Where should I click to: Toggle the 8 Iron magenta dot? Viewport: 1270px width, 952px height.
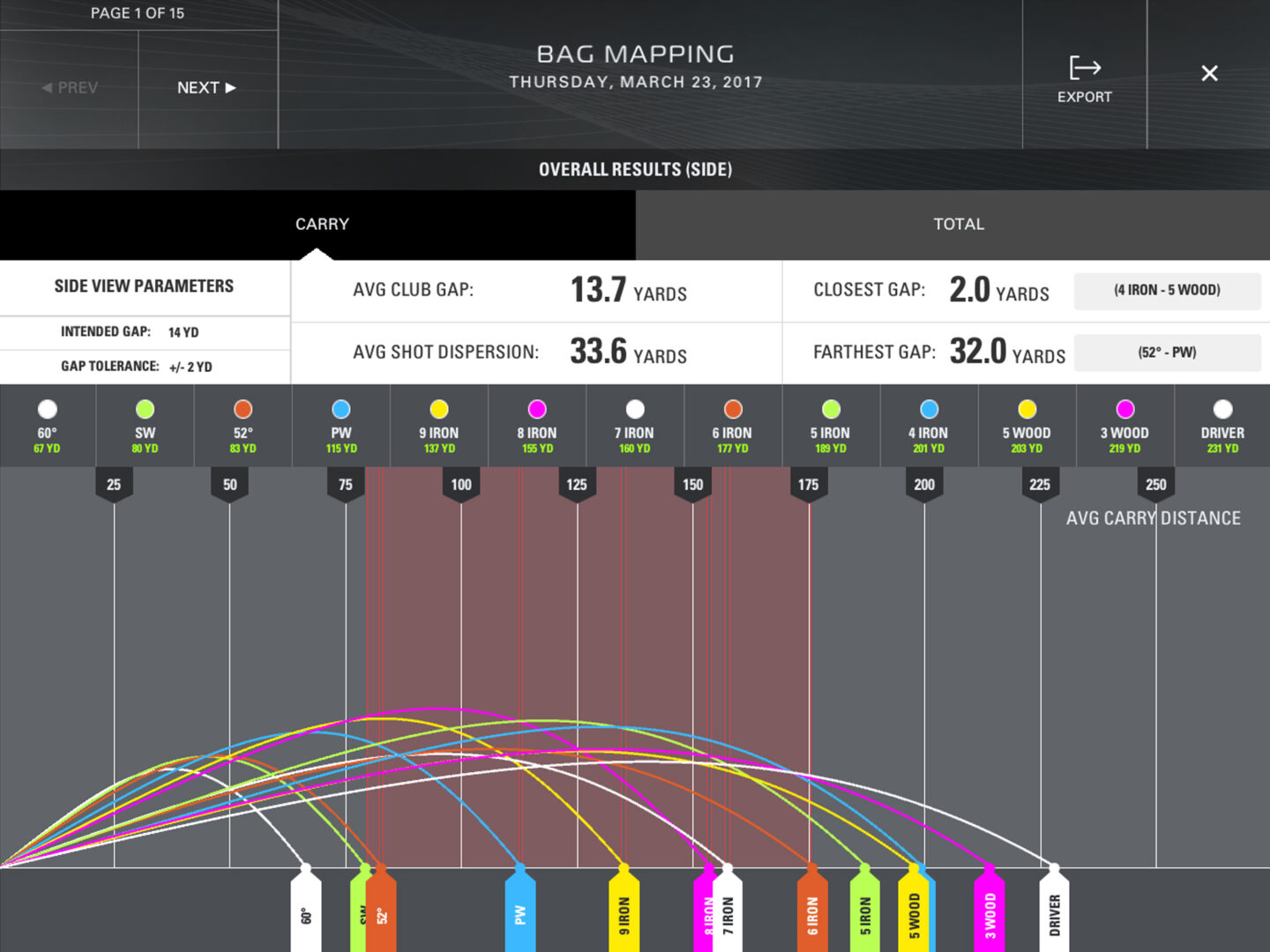537,409
